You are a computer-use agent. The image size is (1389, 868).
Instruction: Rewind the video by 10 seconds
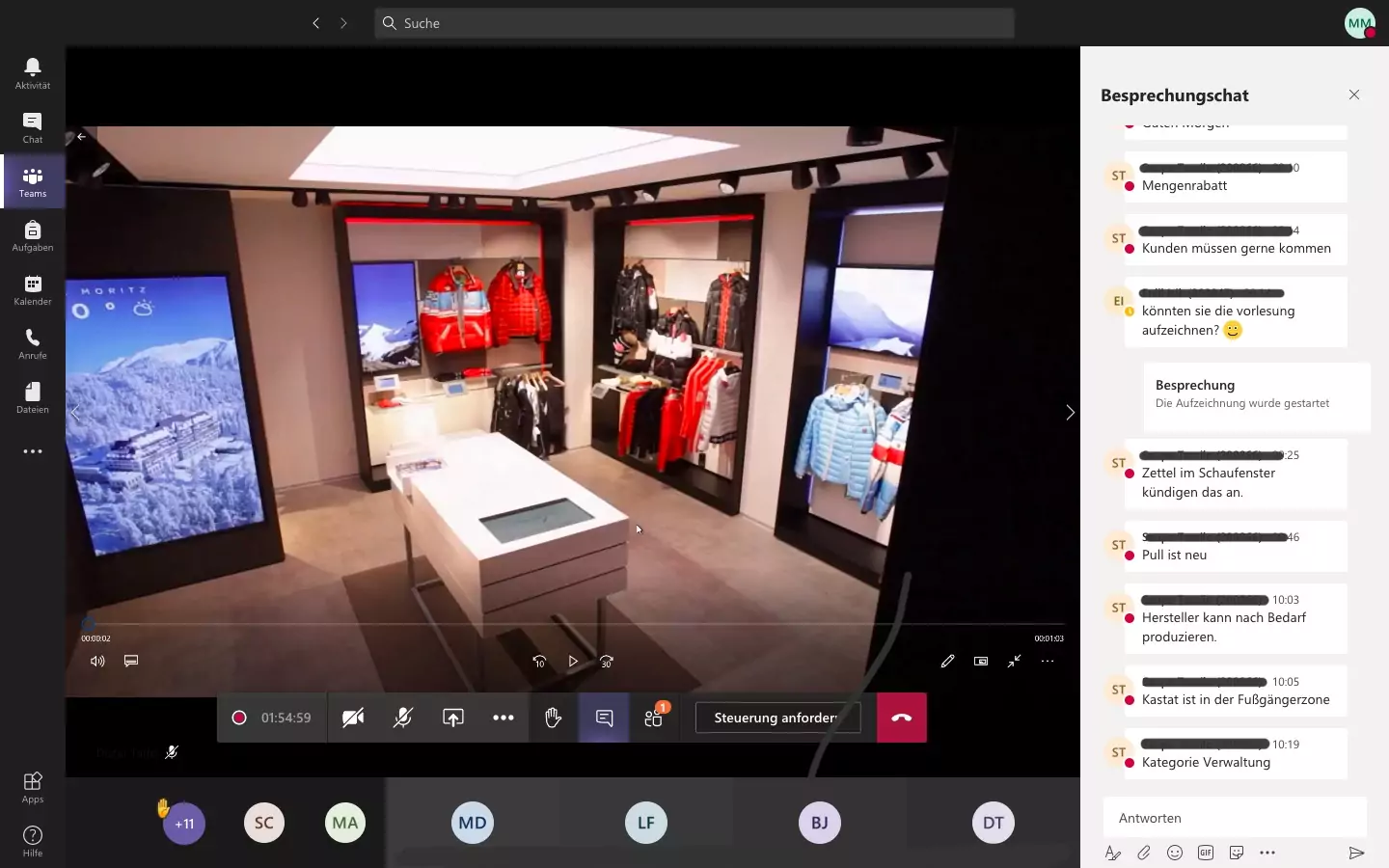(x=539, y=662)
